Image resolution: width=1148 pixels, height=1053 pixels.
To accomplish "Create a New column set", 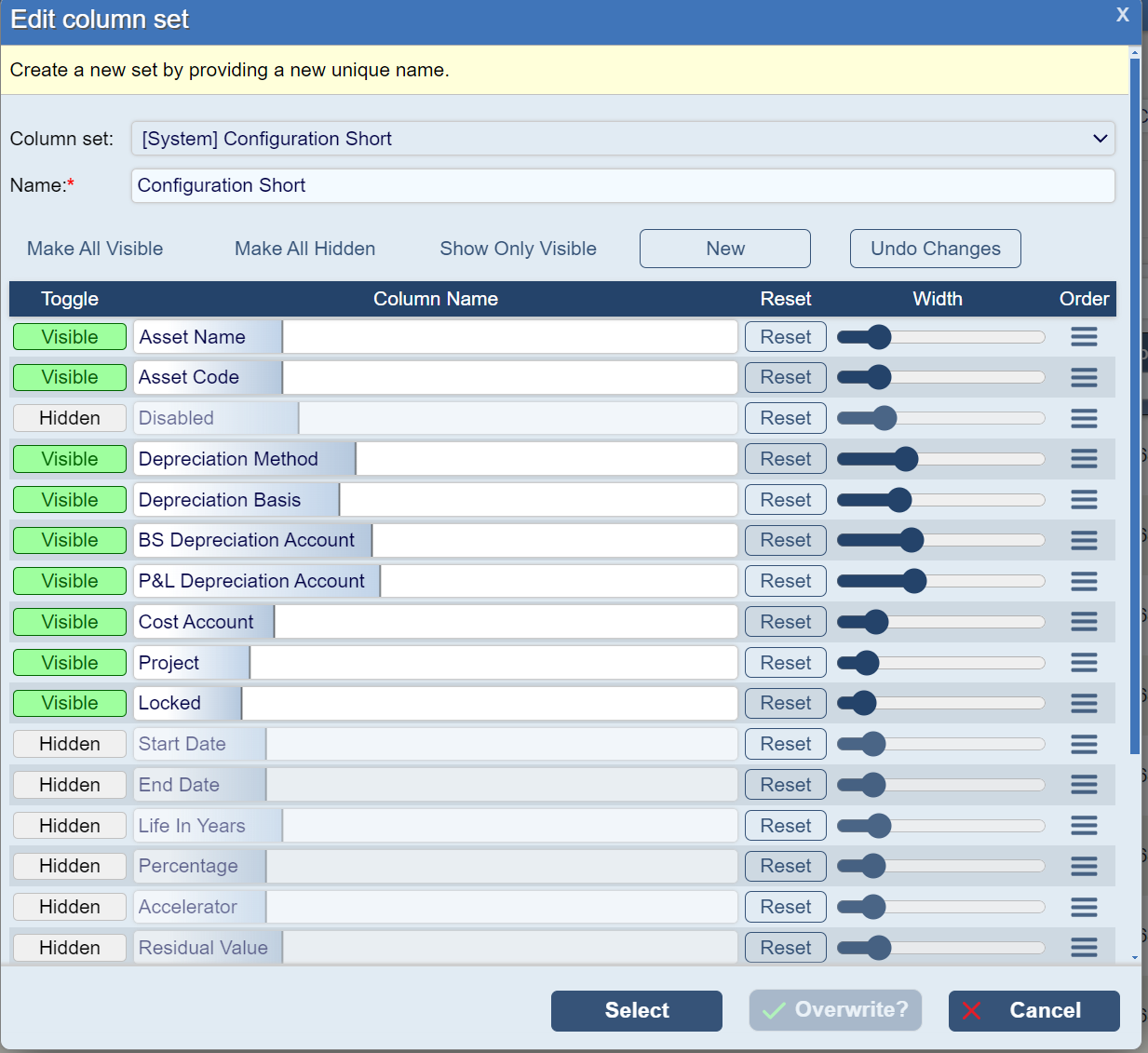I will [x=724, y=249].
